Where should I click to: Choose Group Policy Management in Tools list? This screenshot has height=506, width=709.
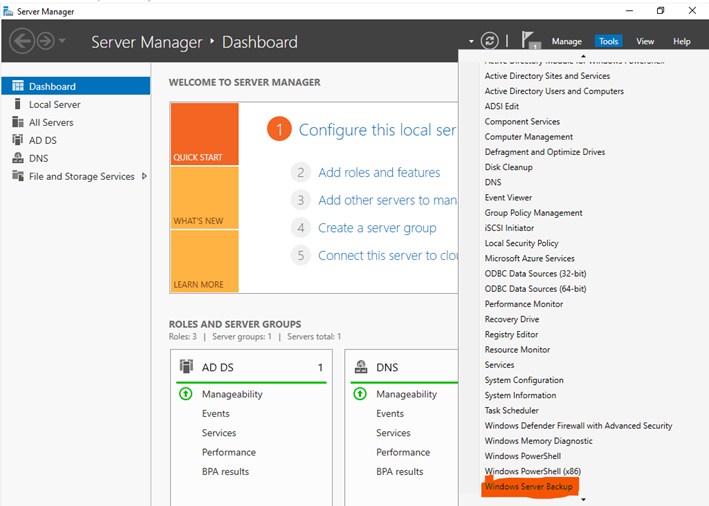[533, 213]
